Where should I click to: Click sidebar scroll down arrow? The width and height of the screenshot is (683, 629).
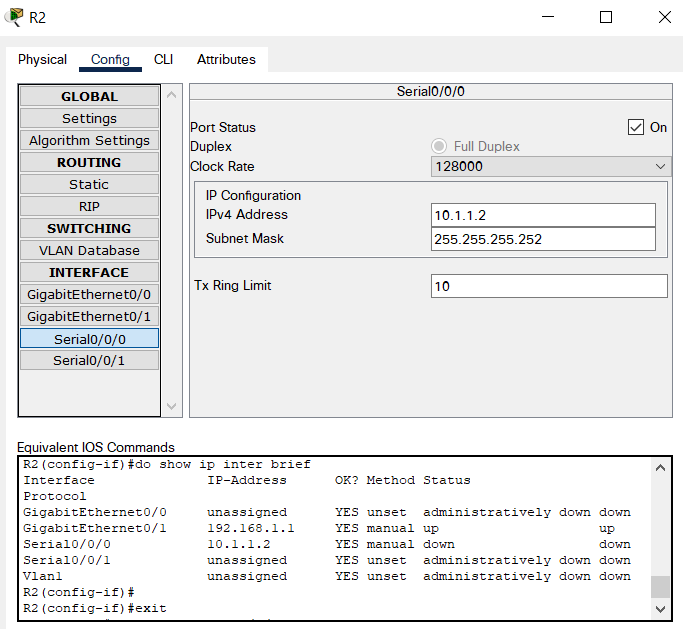click(172, 406)
